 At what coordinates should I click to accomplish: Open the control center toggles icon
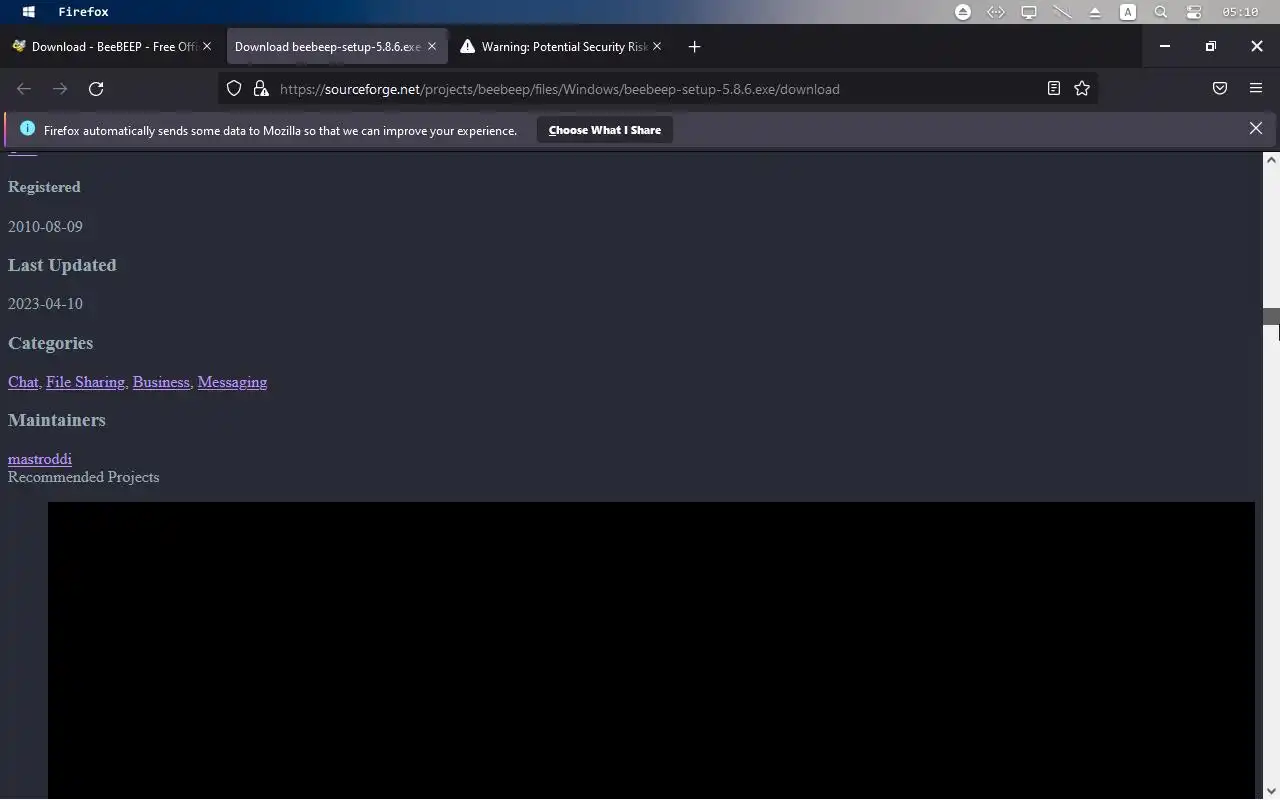pos(1194,12)
